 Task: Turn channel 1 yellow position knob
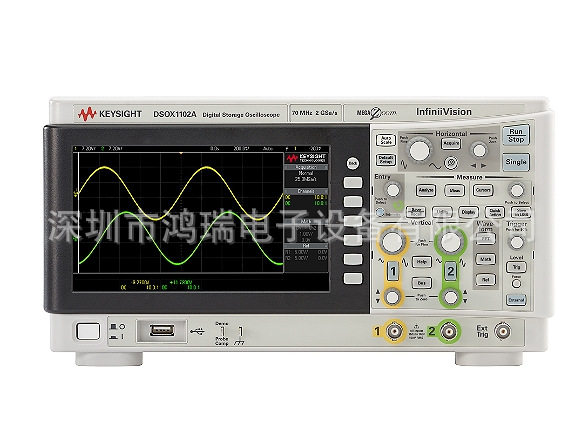[x=392, y=297]
